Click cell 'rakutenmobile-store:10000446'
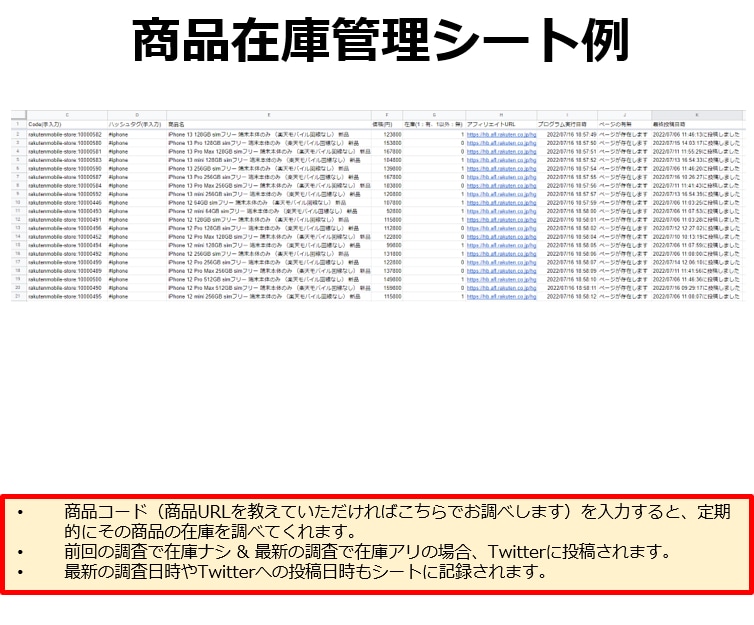The width and height of the screenshot is (754, 625). pyautogui.click(x=65, y=203)
